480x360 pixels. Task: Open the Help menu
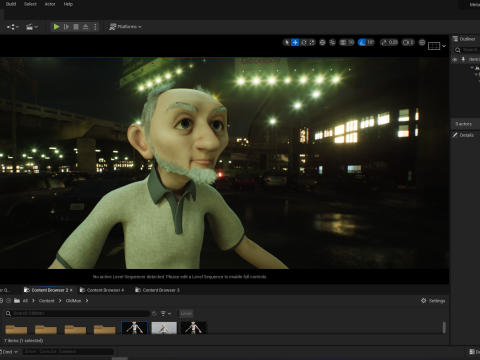coord(68,4)
